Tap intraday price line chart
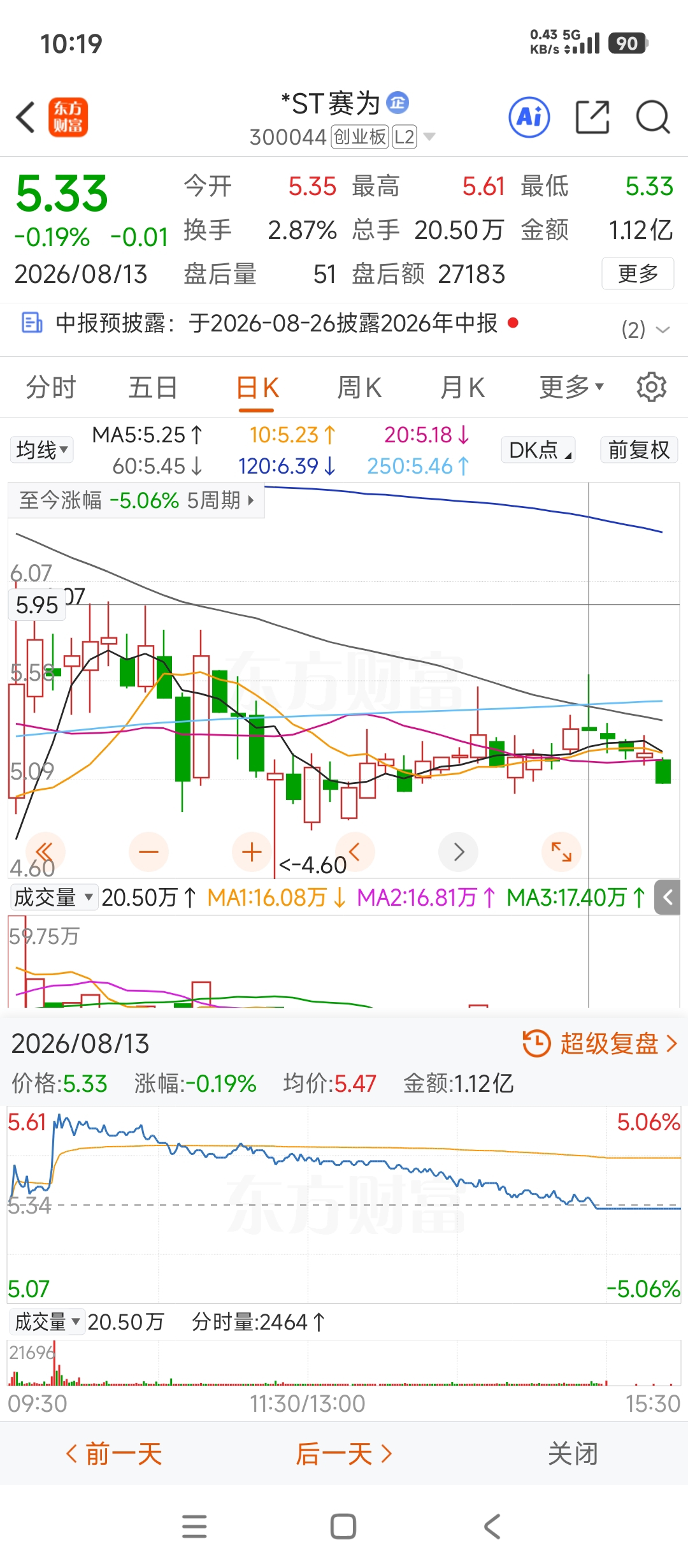Viewport: 688px width, 1568px height. coord(344,1205)
